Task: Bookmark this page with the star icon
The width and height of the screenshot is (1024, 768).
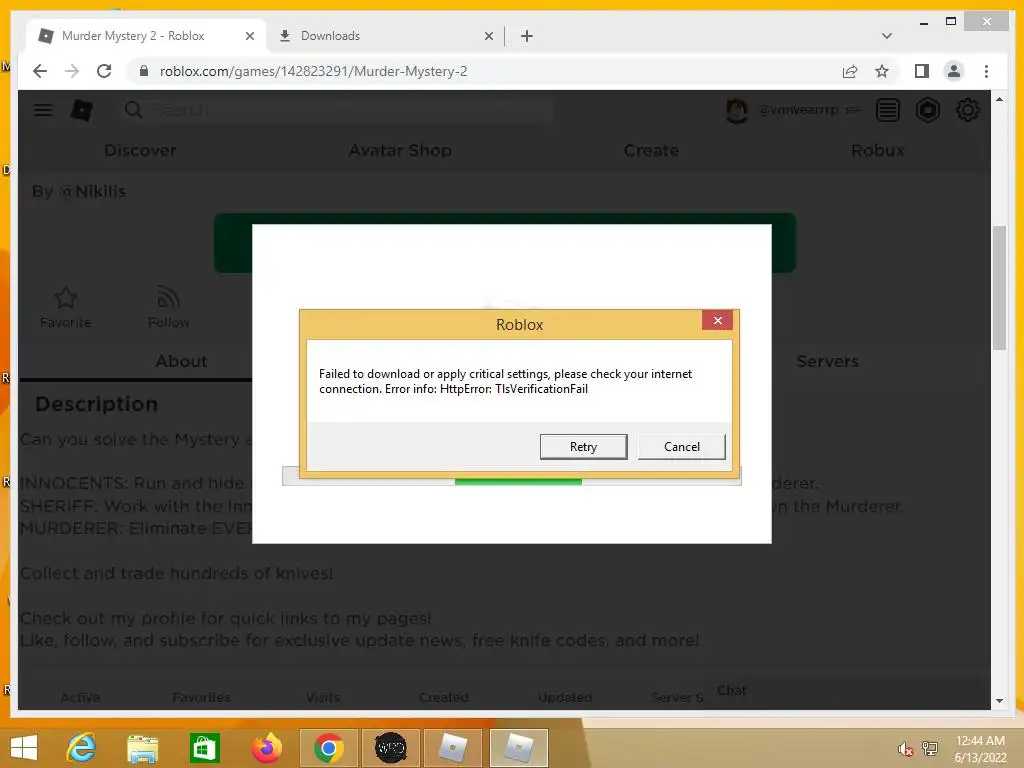Action: point(882,71)
